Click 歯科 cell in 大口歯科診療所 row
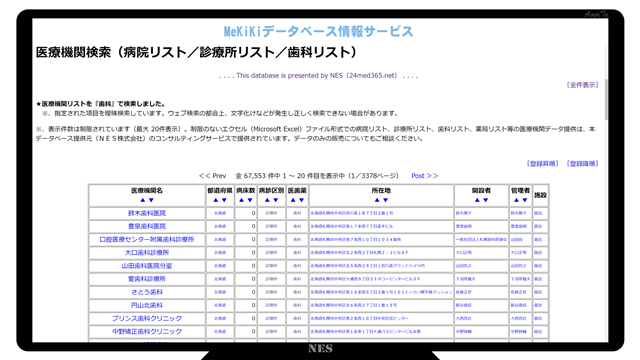The image size is (640, 360). [297, 253]
